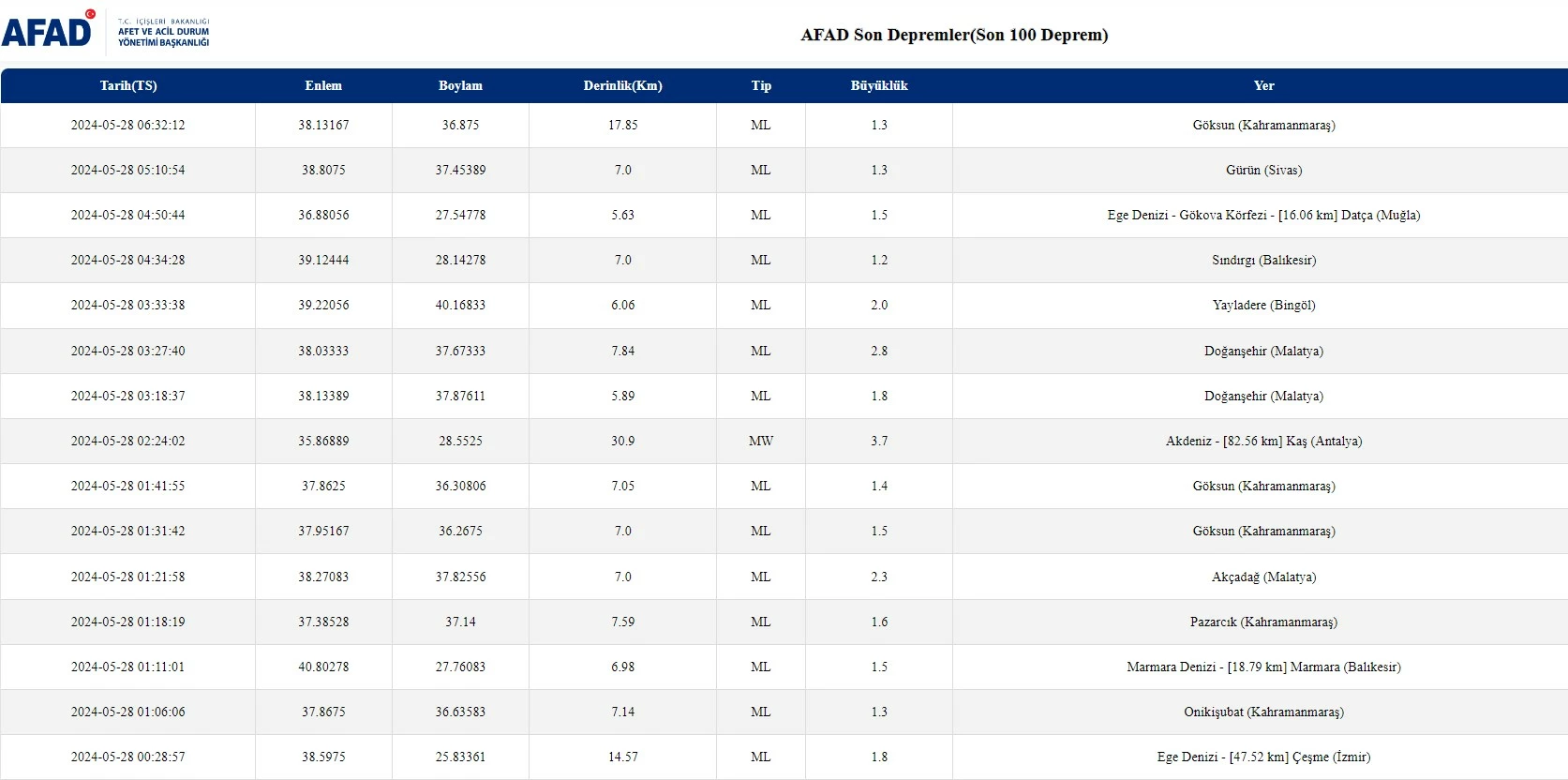Sort by the Enlem column header
Viewport: 1568px width, 780px height.
coord(323,85)
